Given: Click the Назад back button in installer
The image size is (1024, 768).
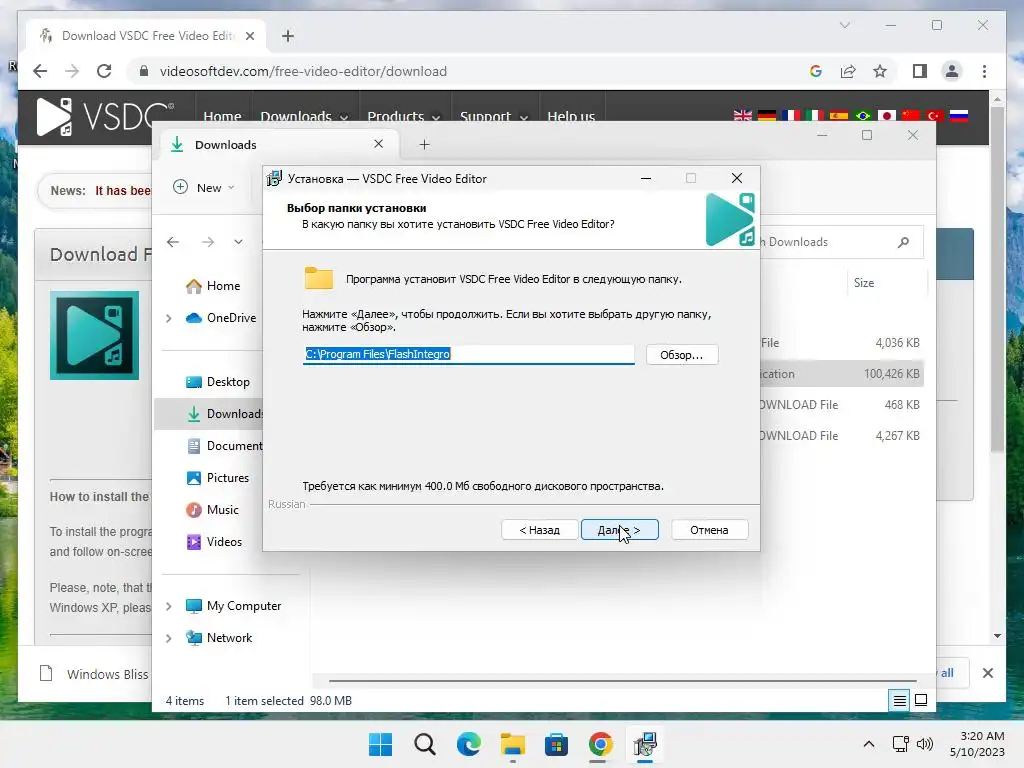Looking at the screenshot, I should pos(539,530).
